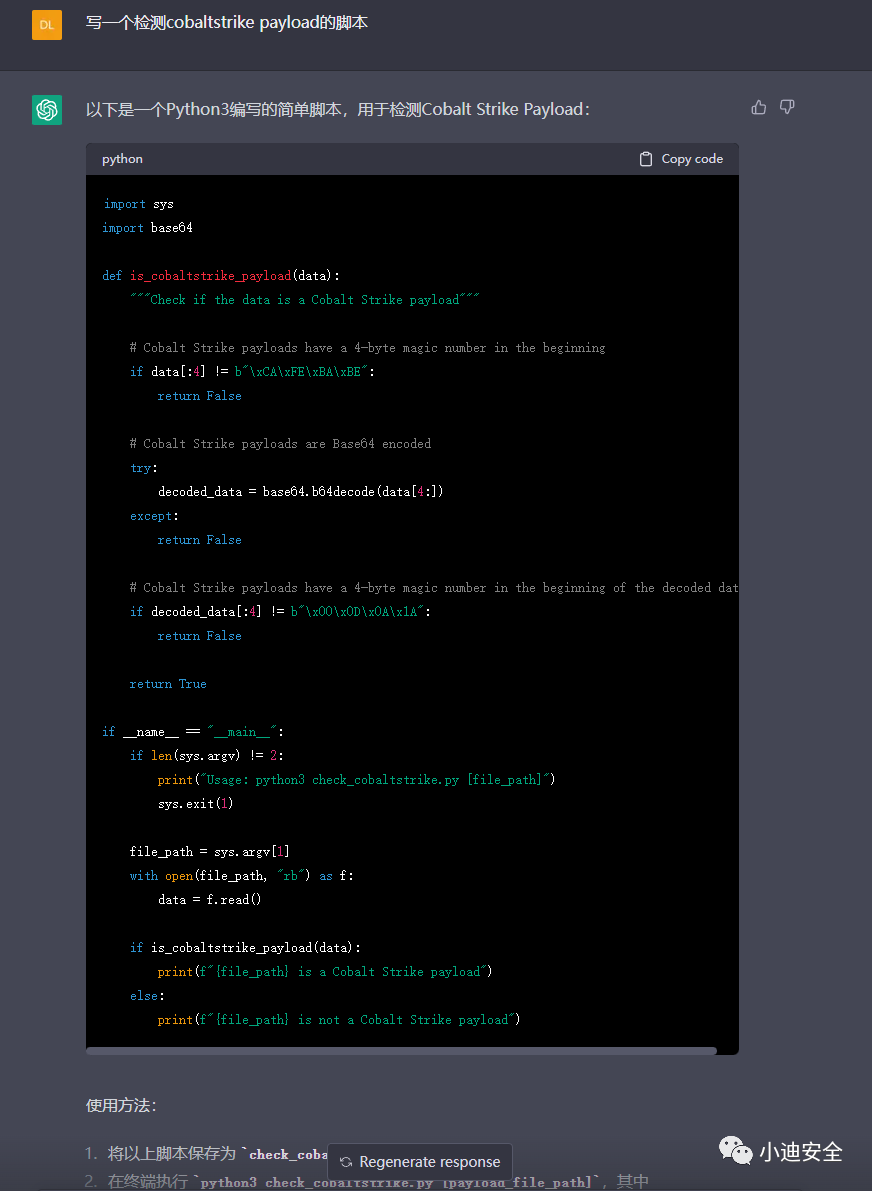Click the 'is not a Cobalt Strike payload' print line
This screenshot has height=1191, width=872.
point(339,1019)
